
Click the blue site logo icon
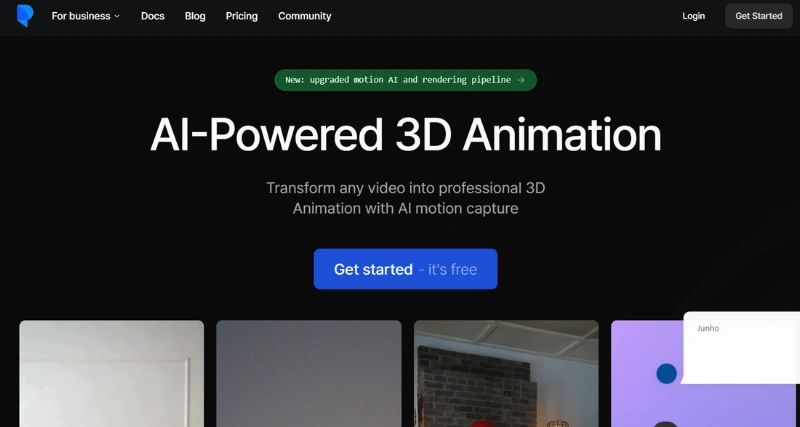pos(25,15)
